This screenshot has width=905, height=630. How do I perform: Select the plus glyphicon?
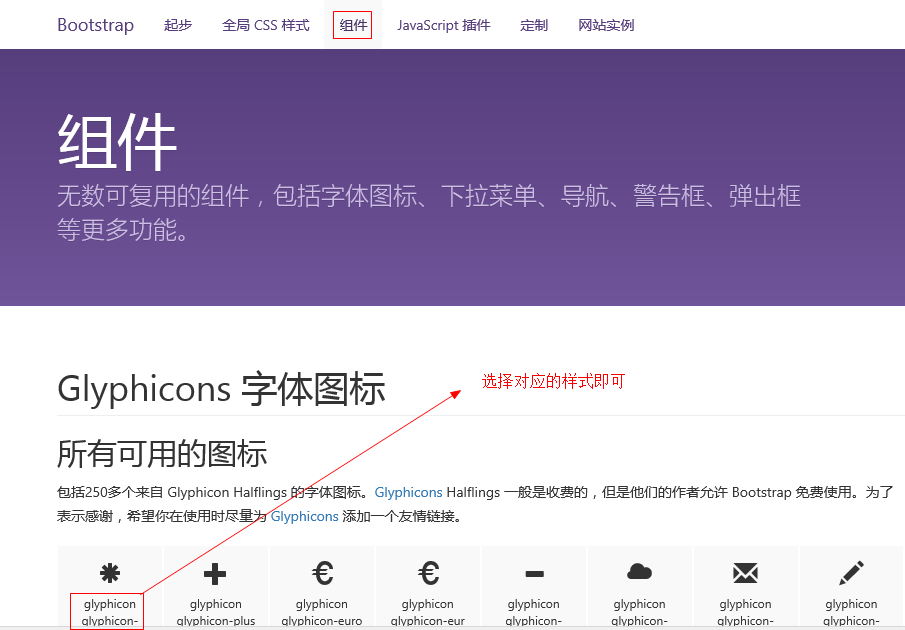215,573
